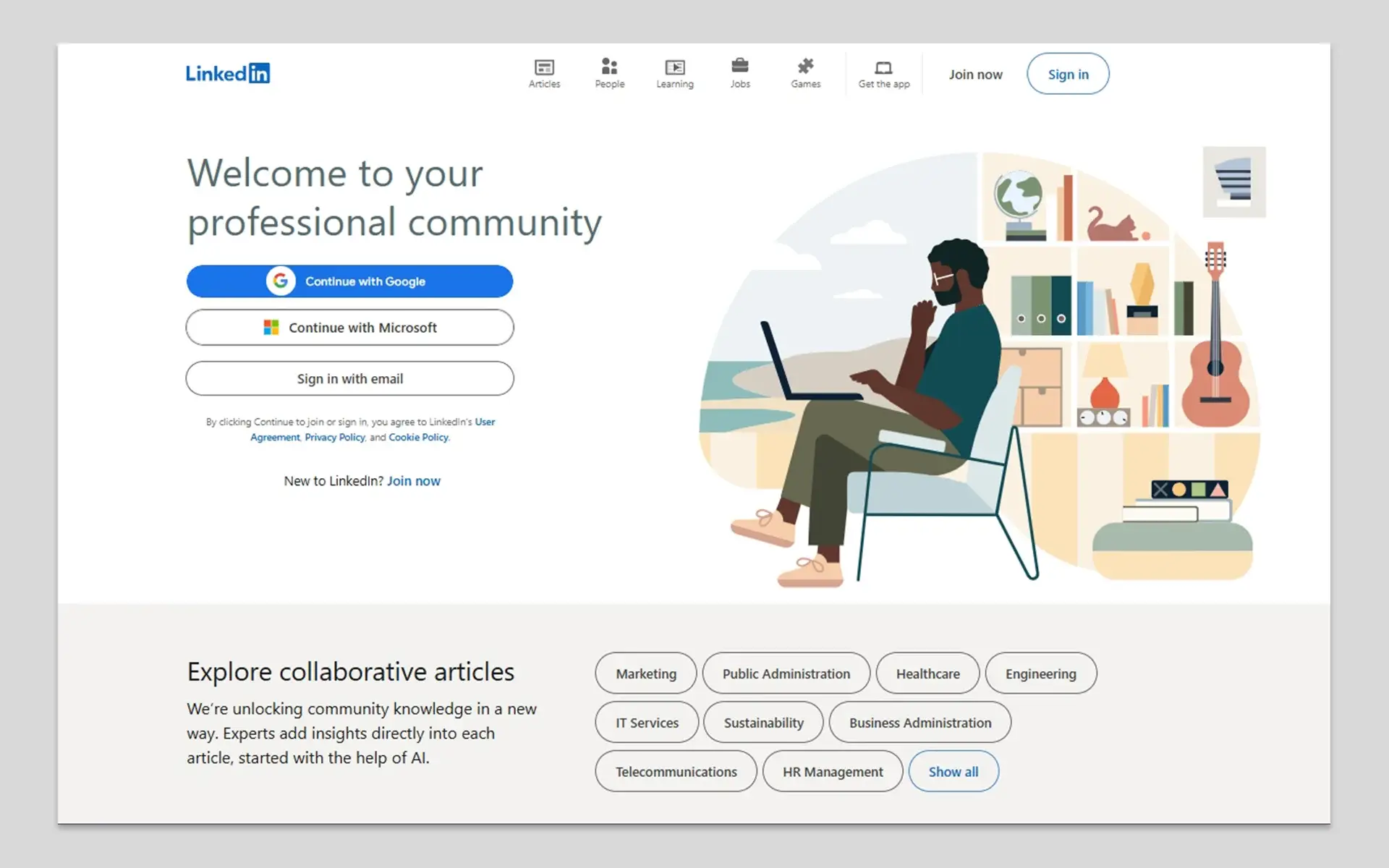The height and width of the screenshot is (868, 1389).
Task: Click the LinkedIn logo
Action: pos(228,73)
